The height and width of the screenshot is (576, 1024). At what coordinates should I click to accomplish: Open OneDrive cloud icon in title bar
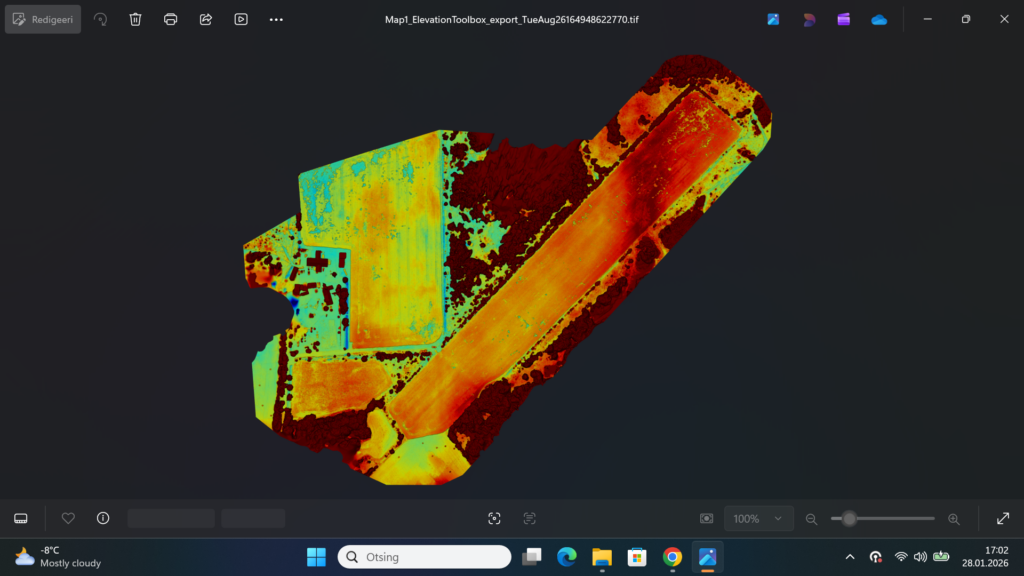click(879, 19)
